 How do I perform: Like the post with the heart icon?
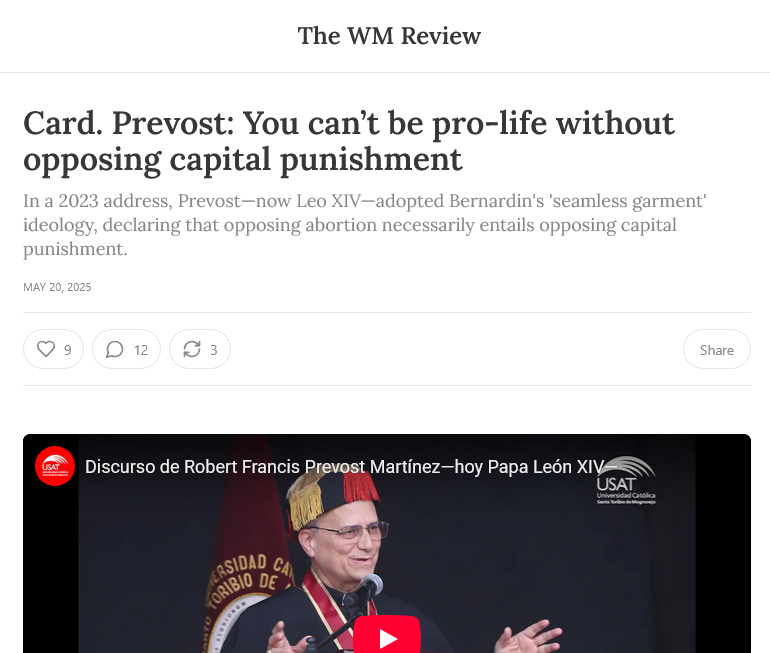pyautogui.click(x=46, y=349)
